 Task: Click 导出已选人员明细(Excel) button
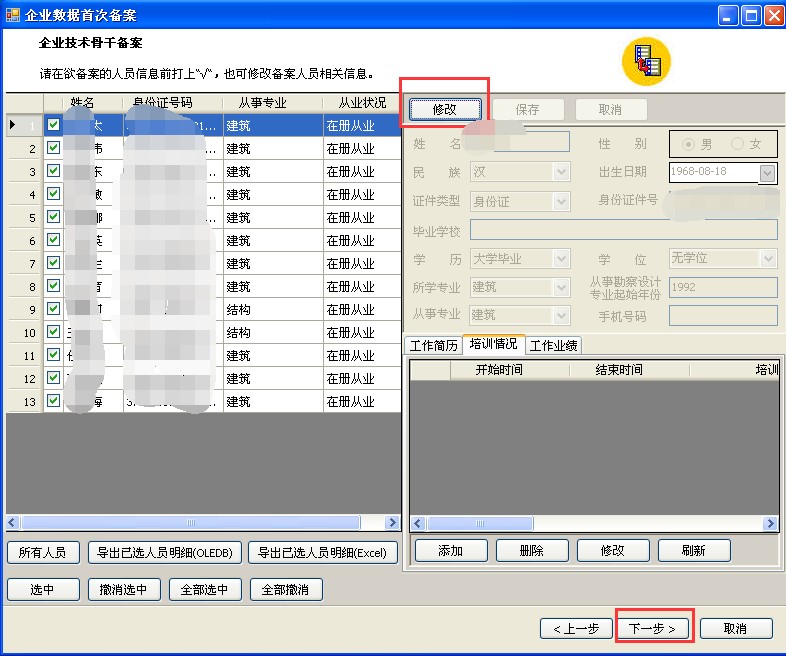323,552
